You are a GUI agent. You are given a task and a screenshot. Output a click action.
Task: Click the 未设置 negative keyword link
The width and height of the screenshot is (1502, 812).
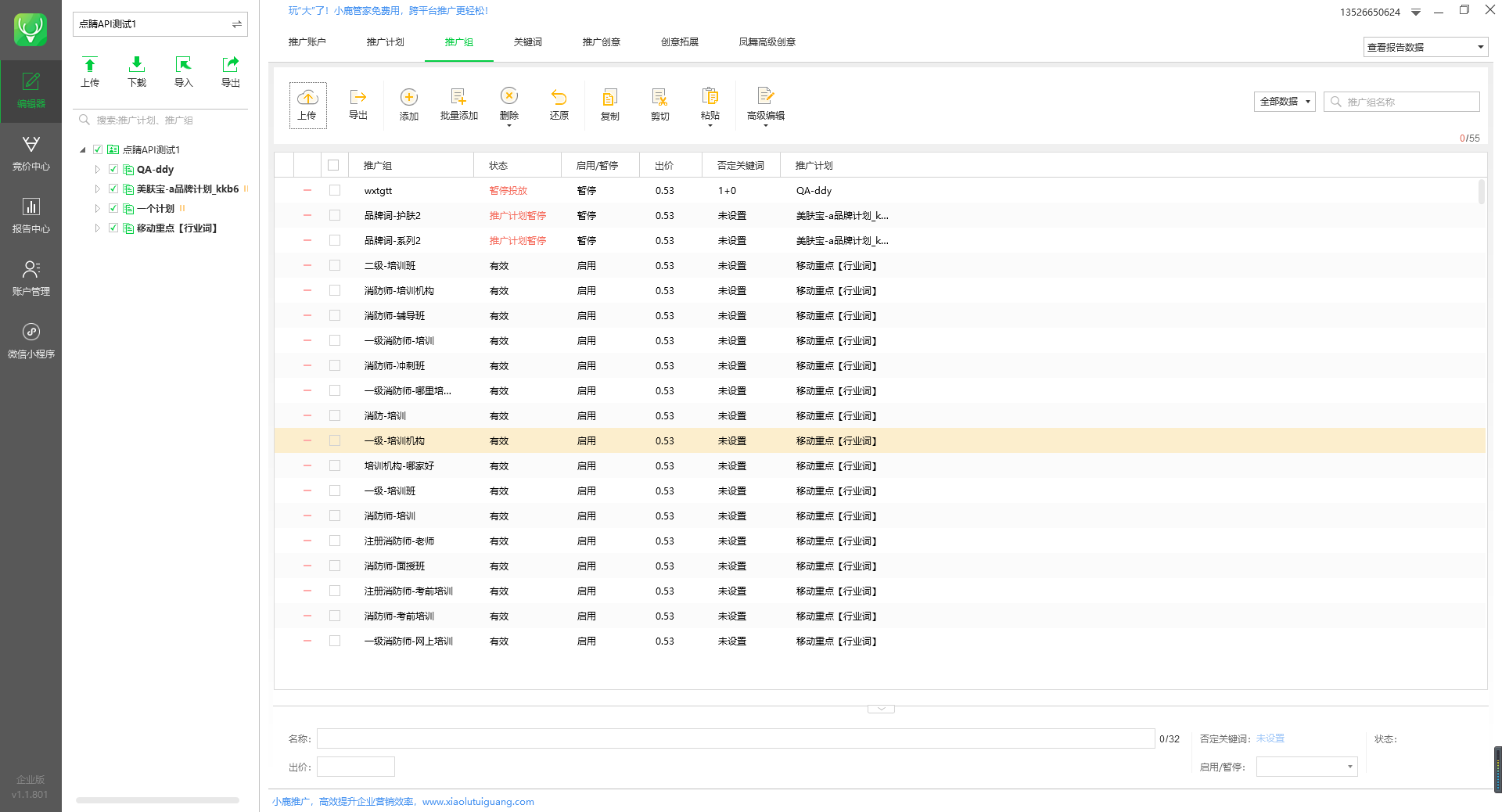click(1270, 738)
